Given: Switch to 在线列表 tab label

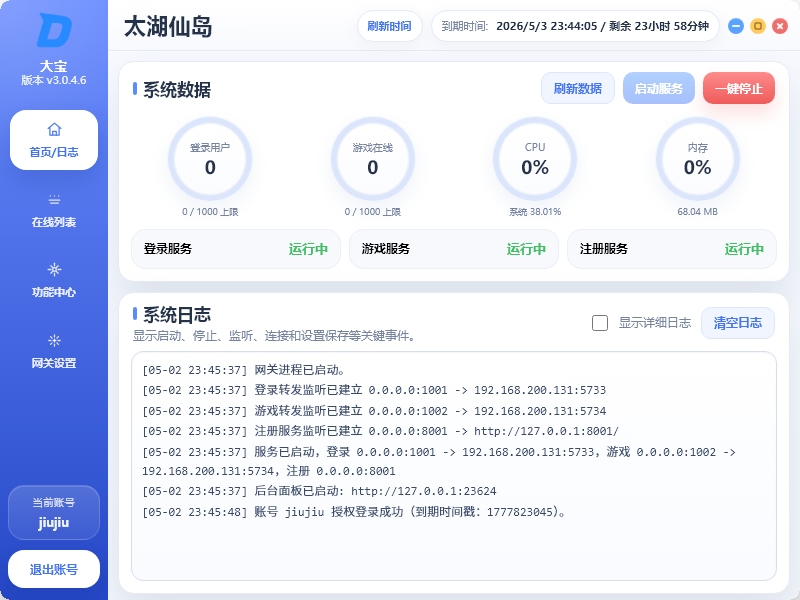Looking at the screenshot, I should [x=54, y=222].
